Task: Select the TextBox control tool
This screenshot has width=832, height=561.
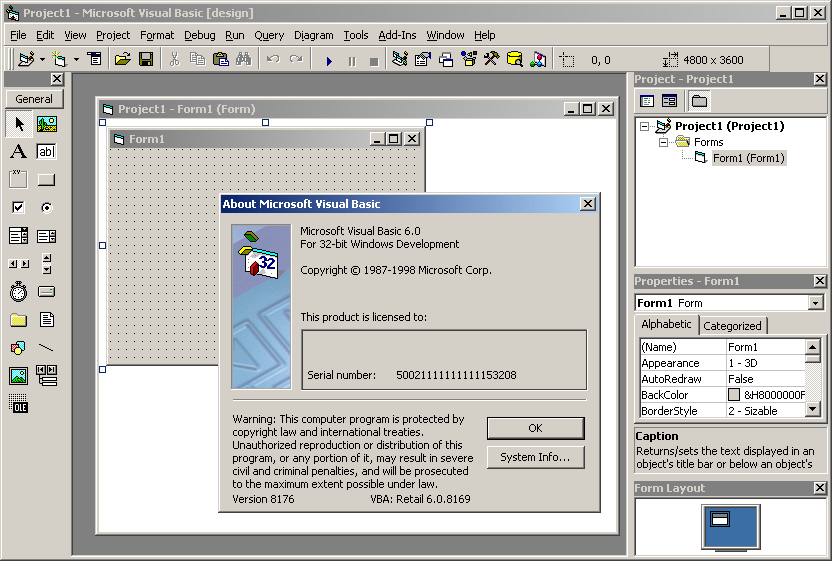Action: click(x=47, y=152)
